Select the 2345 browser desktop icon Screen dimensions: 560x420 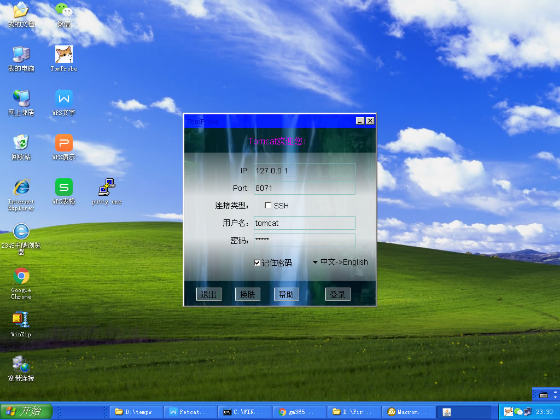click(x=21, y=239)
